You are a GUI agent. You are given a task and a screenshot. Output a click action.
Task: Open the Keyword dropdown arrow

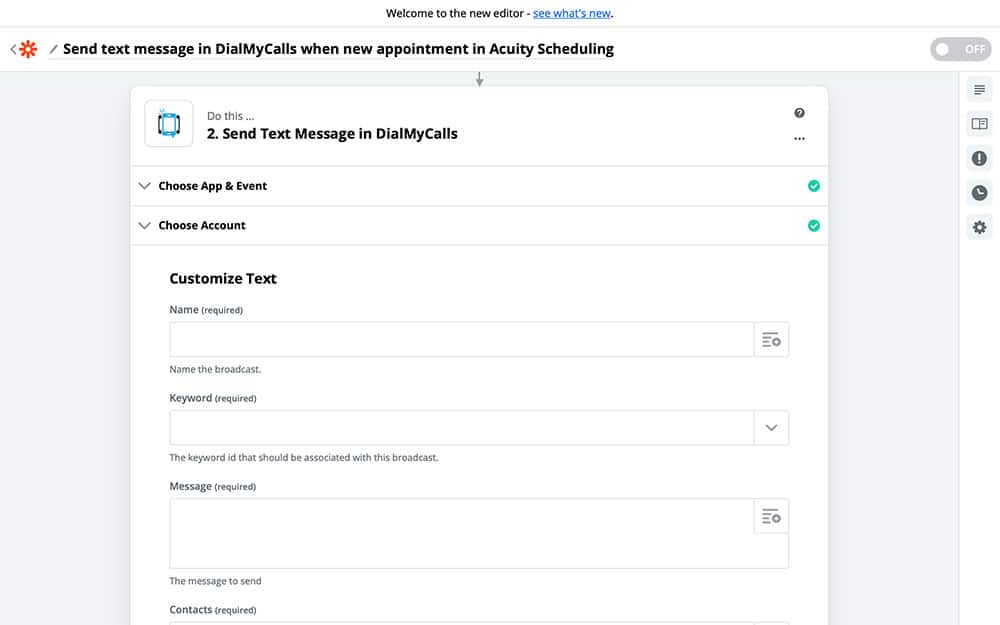click(771, 428)
